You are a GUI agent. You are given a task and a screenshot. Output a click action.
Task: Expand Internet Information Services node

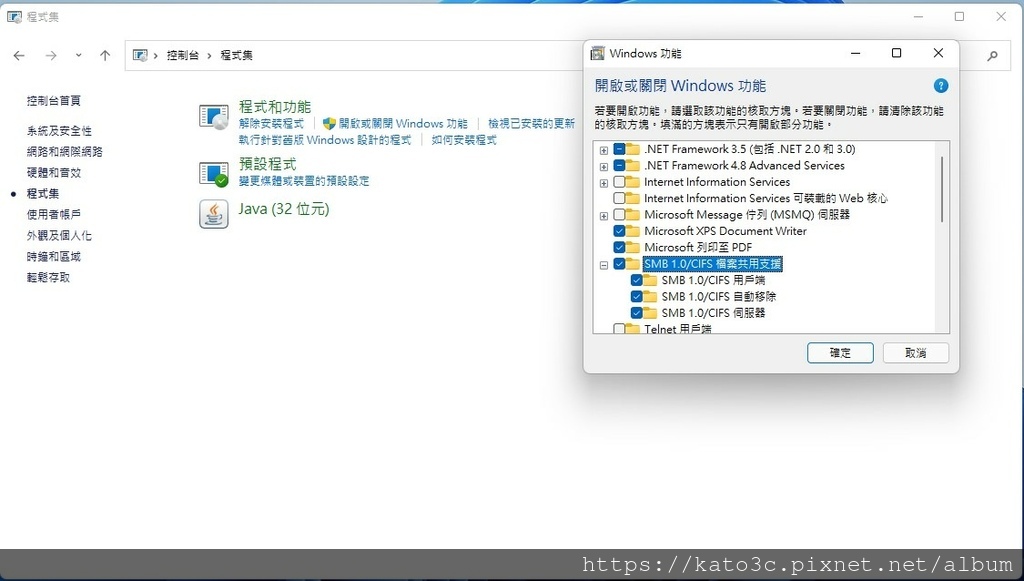click(603, 183)
